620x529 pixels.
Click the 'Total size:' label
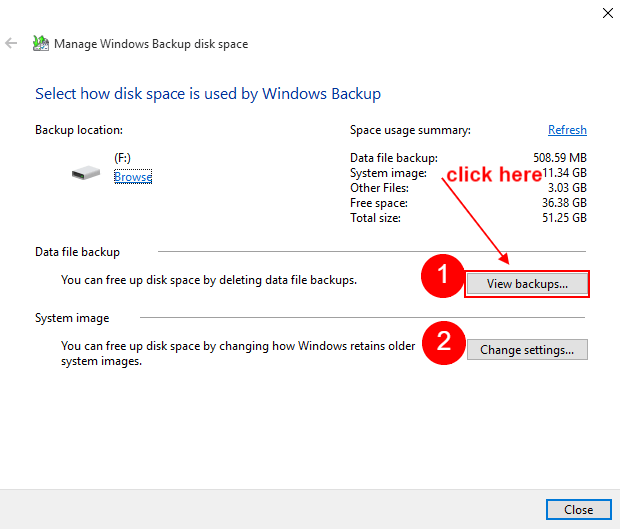point(375,218)
